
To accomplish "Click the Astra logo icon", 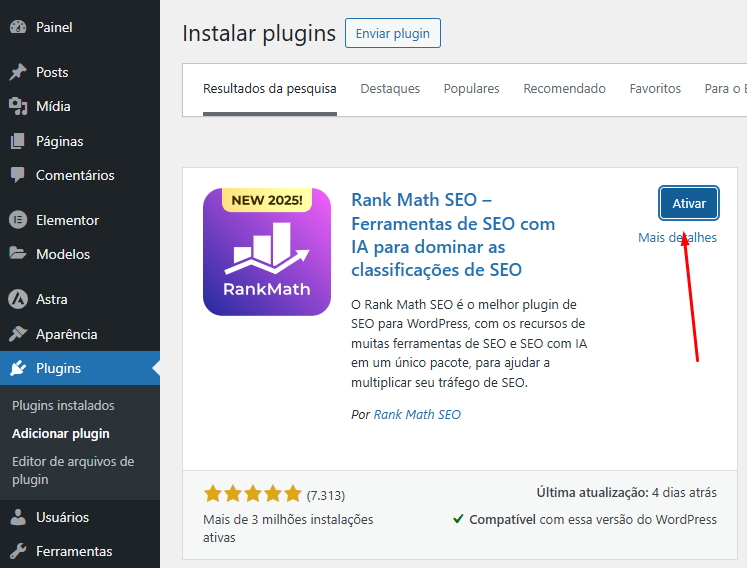I will point(18,299).
